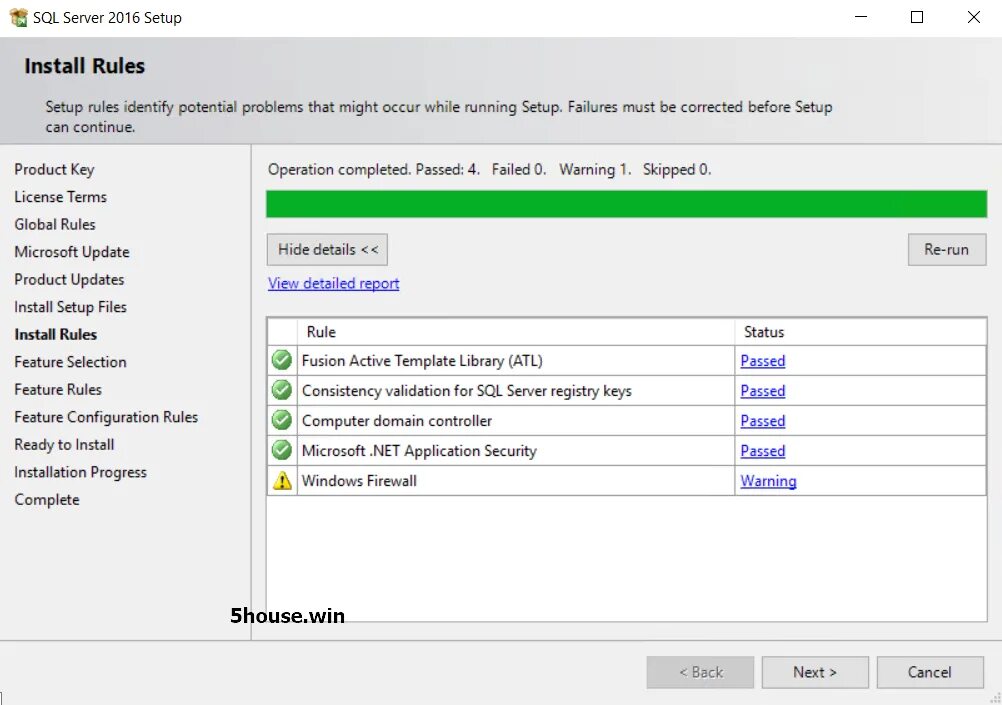Select the Product Key step

54,169
